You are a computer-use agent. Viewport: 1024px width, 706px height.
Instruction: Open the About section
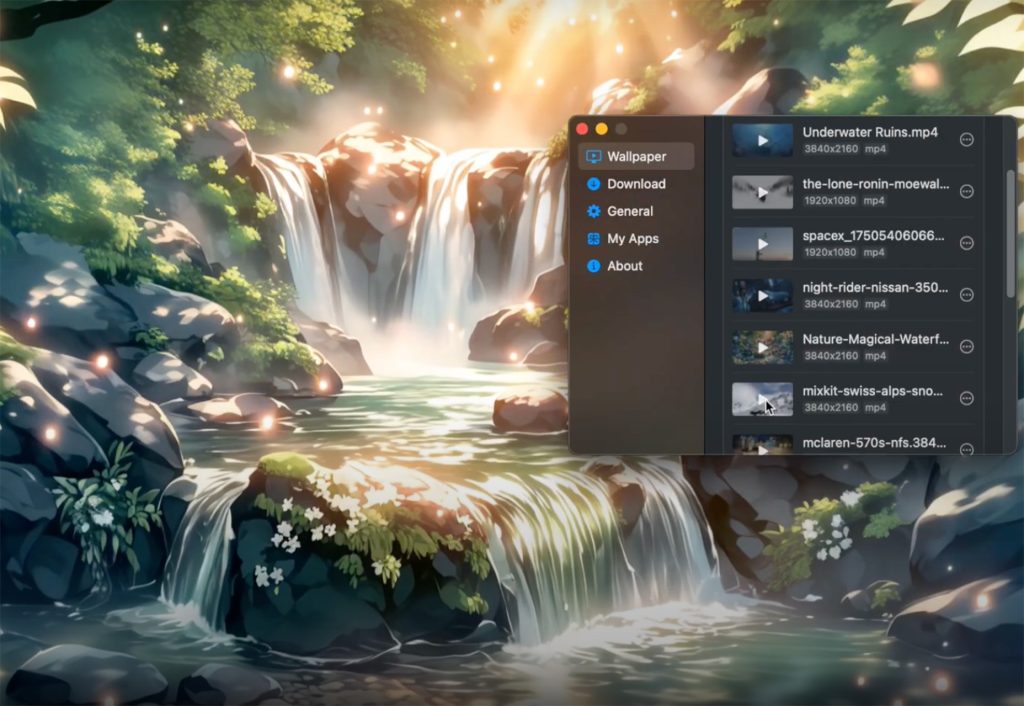pyautogui.click(x=635, y=266)
